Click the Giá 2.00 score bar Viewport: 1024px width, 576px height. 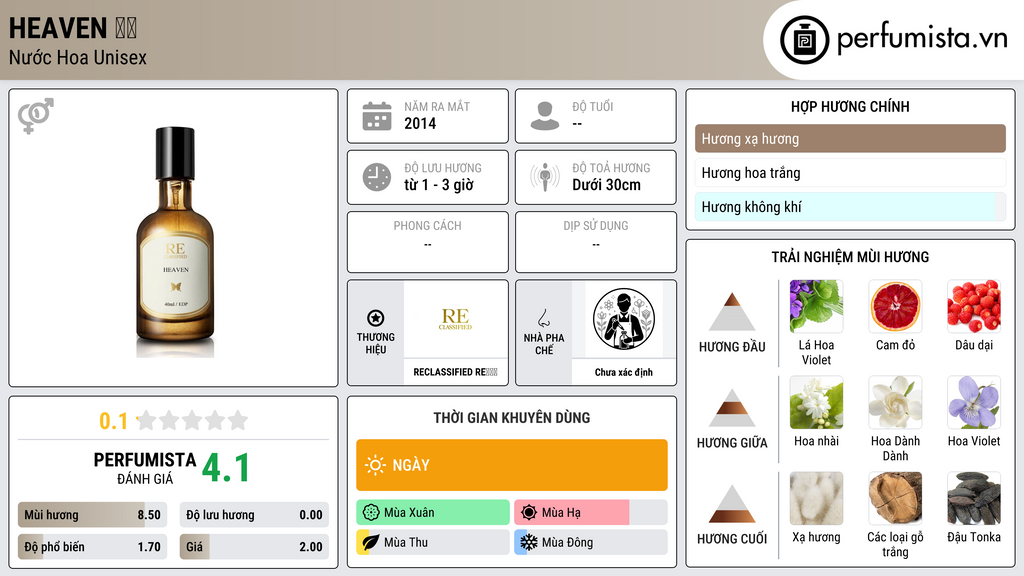click(254, 547)
